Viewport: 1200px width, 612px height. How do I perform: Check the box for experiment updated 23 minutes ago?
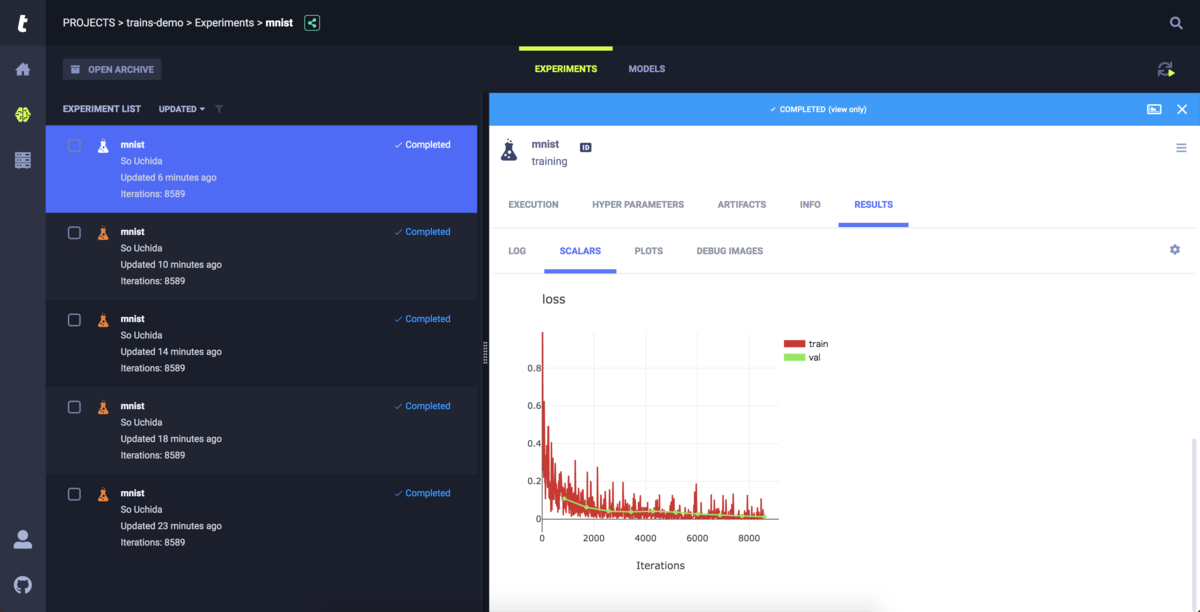[x=74, y=494]
